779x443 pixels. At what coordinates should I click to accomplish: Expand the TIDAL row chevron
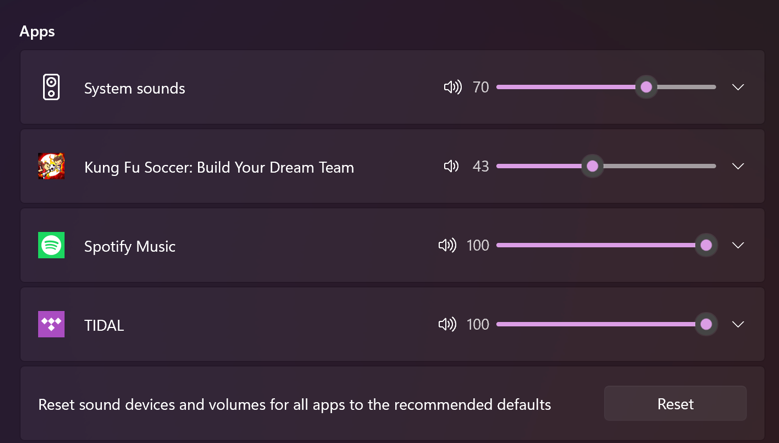[x=738, y=324]
